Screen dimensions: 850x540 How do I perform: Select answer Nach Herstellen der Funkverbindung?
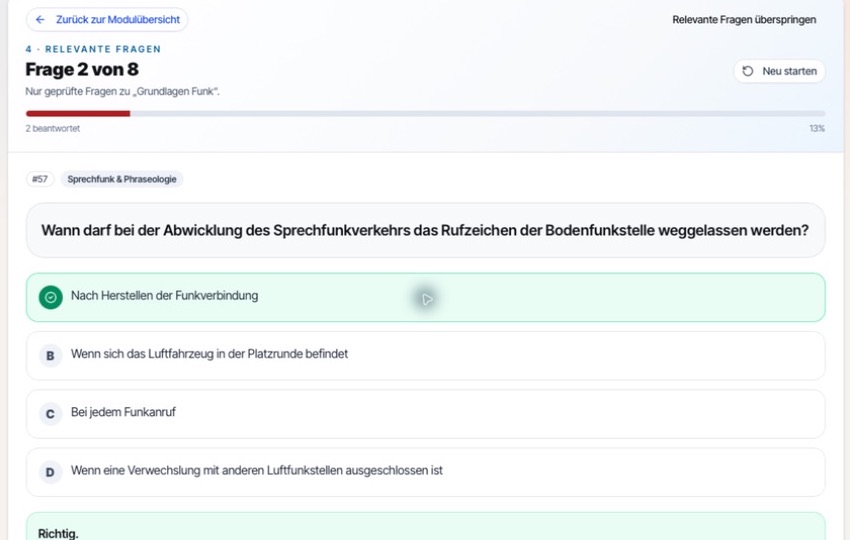click(x=426, y=297)
